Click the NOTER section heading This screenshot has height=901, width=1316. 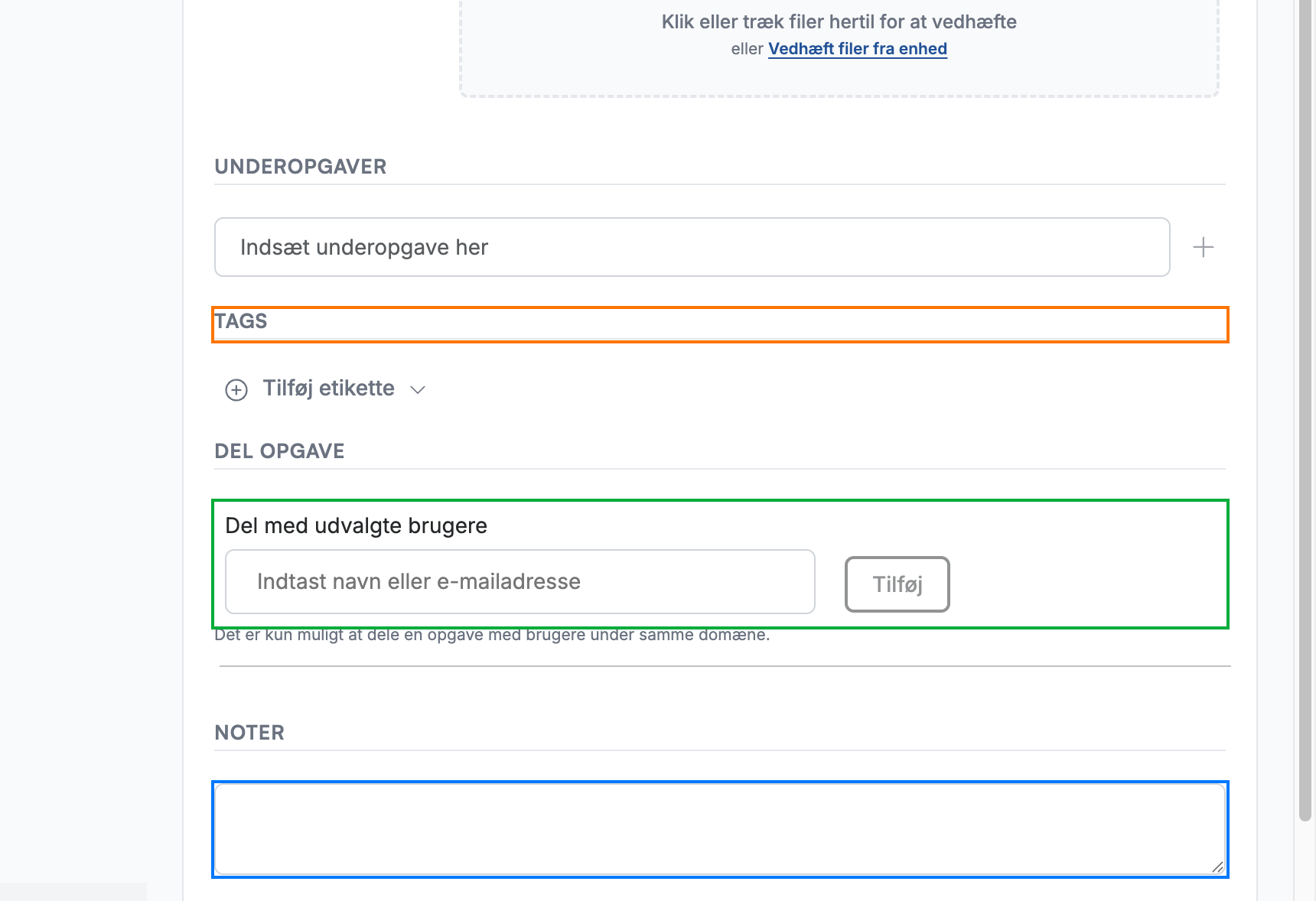[x=249, y=733]
